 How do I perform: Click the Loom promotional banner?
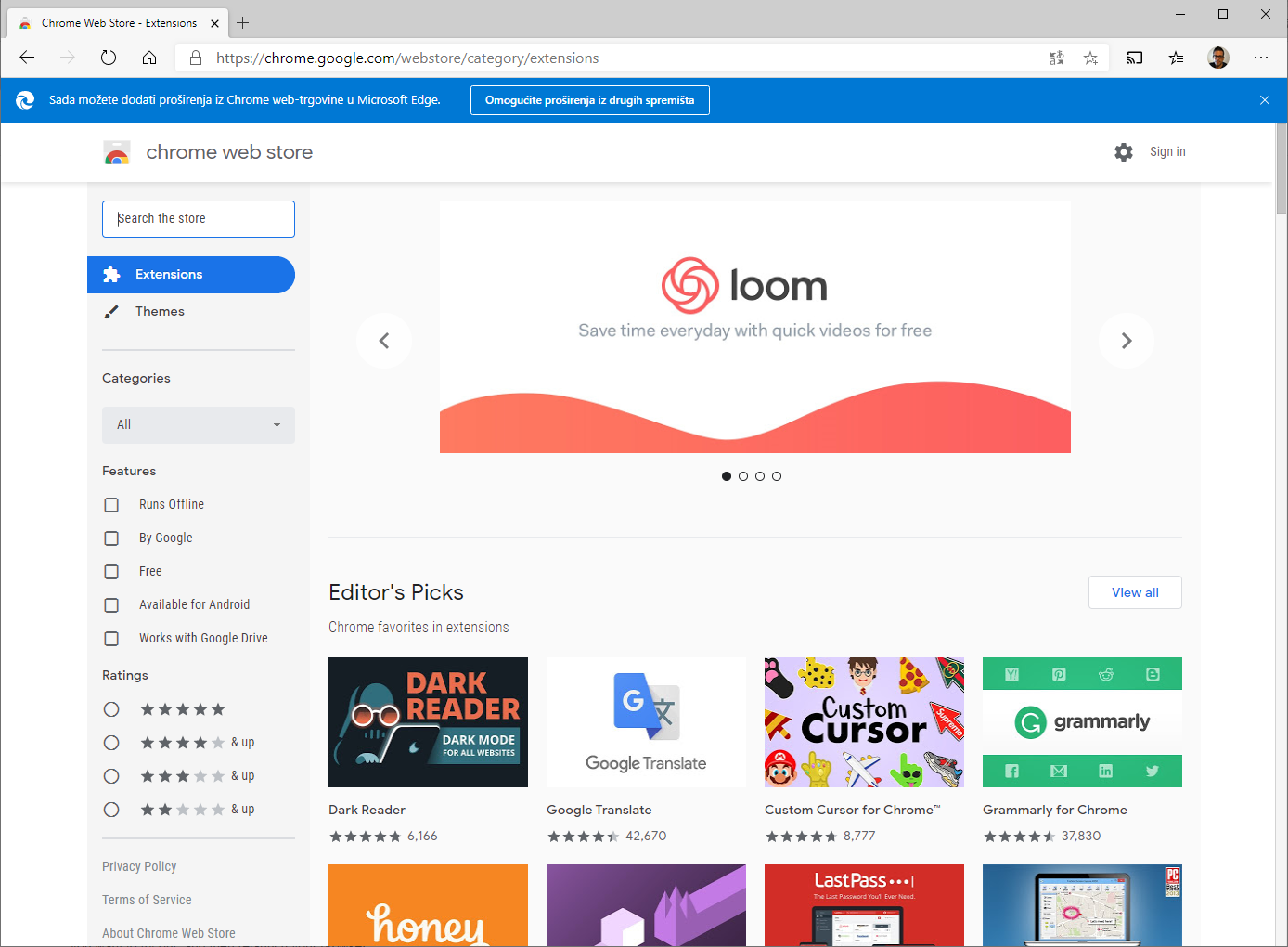click(755, 327)
